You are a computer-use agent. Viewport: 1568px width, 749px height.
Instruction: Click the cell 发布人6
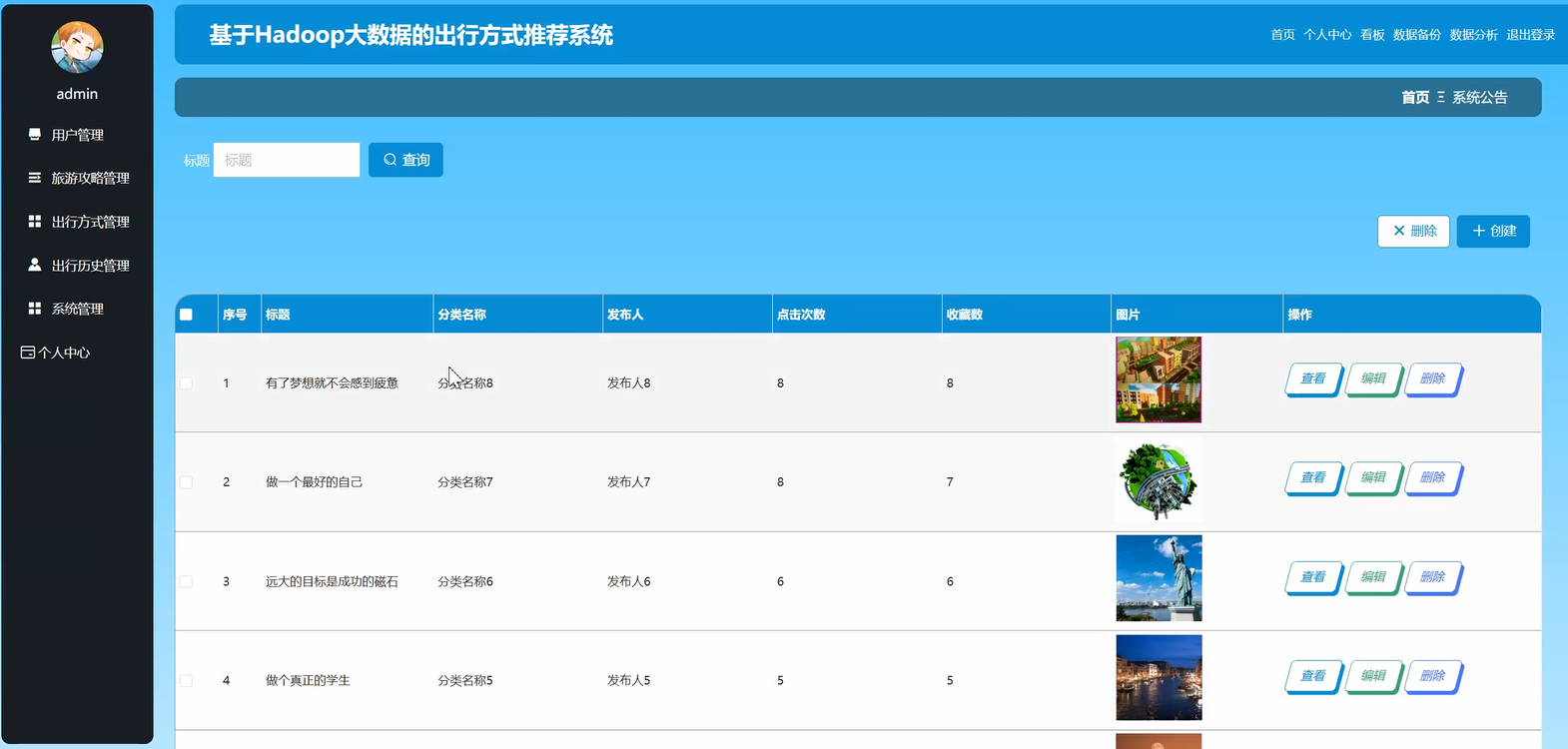(x=629, y=581)
